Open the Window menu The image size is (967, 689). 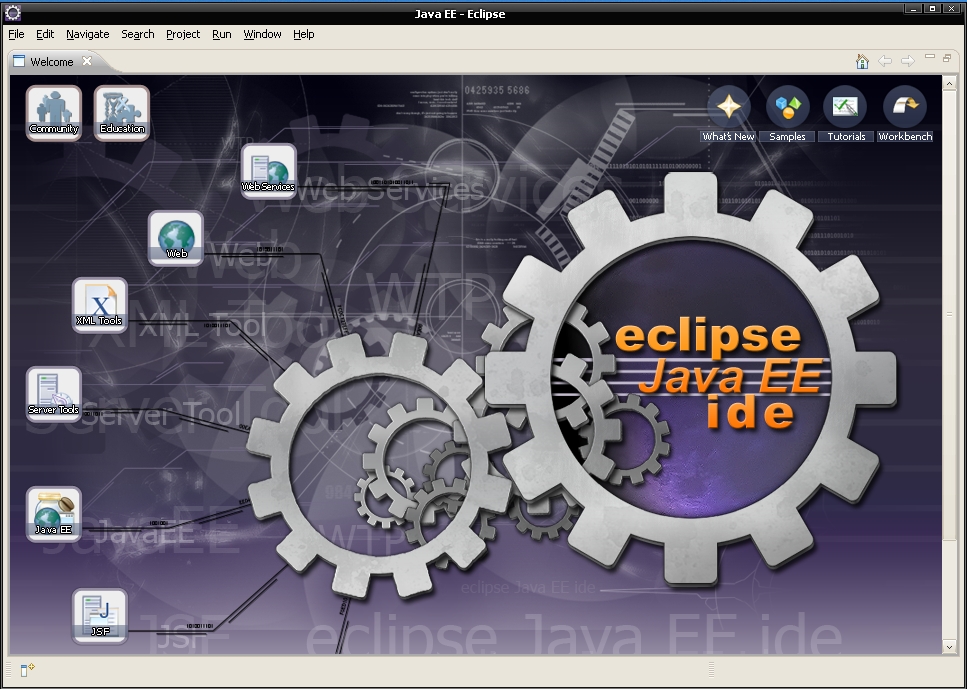[262, 34]
